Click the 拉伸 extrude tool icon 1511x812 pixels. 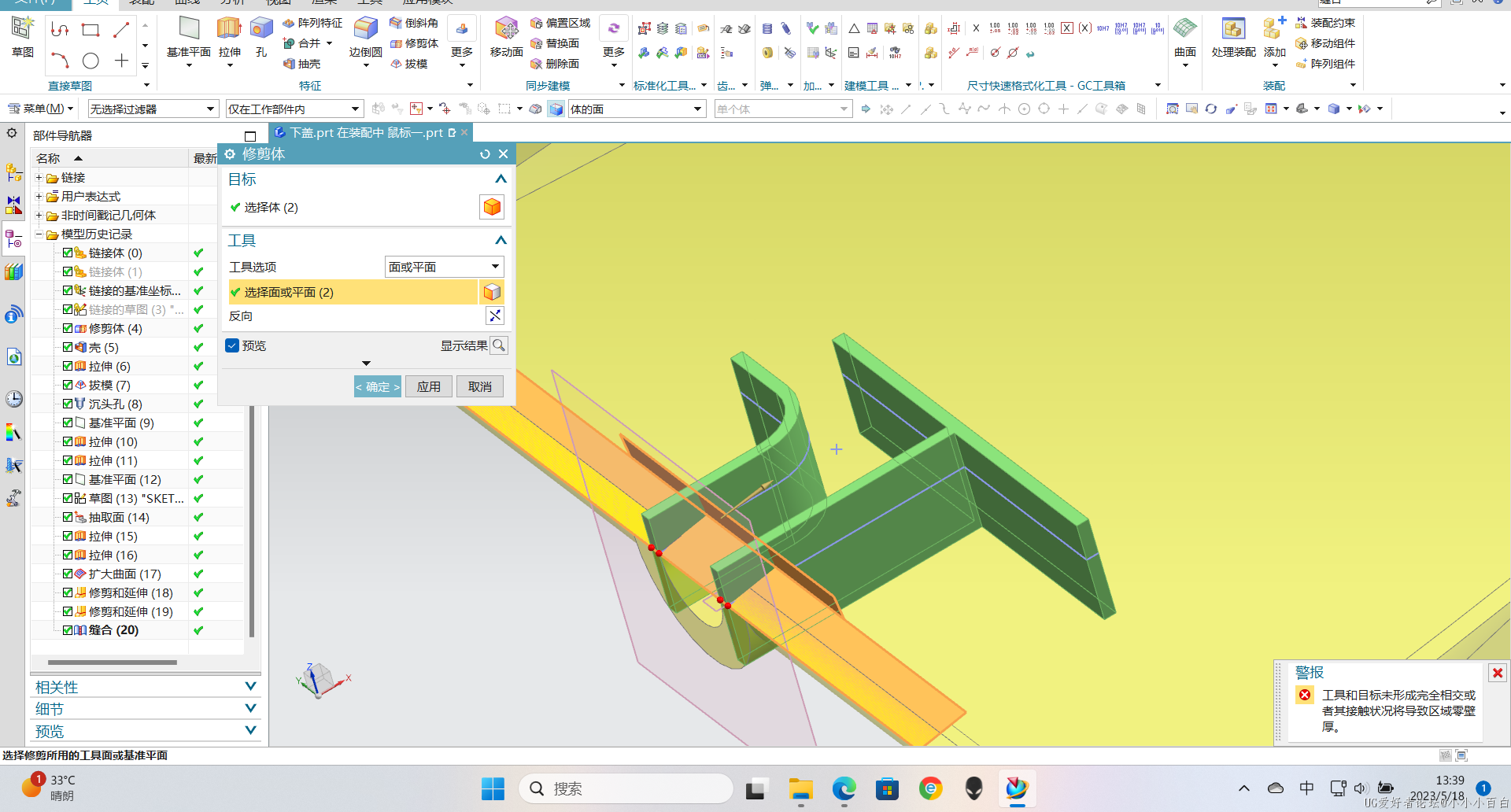pyautogui.click(x=229, y=30)
